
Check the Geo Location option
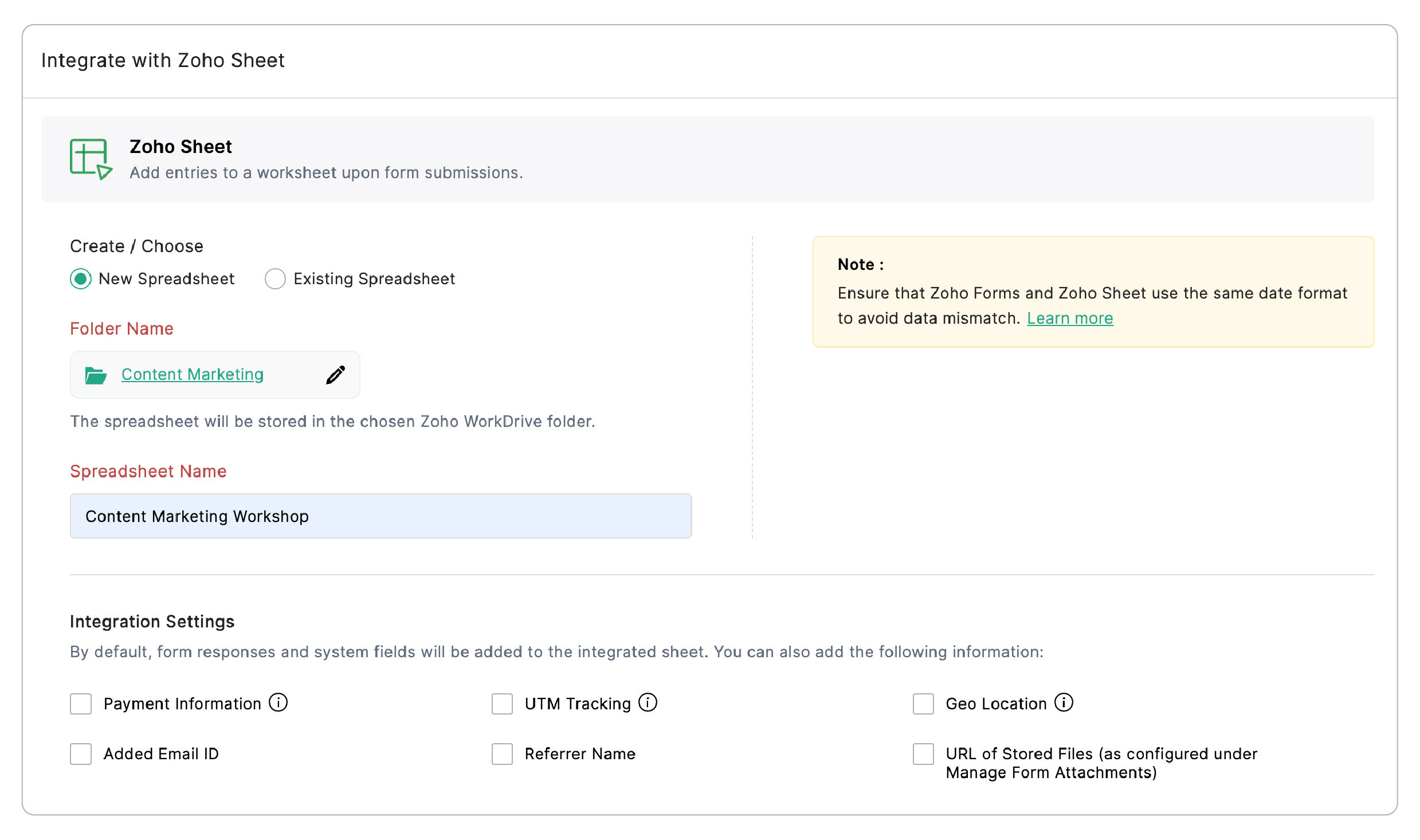(923, 704)
